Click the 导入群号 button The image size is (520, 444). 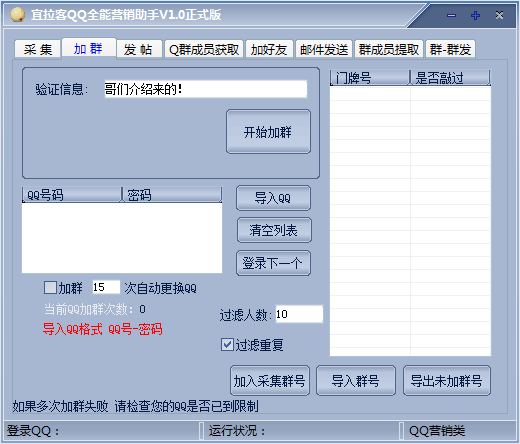point(356,380)
